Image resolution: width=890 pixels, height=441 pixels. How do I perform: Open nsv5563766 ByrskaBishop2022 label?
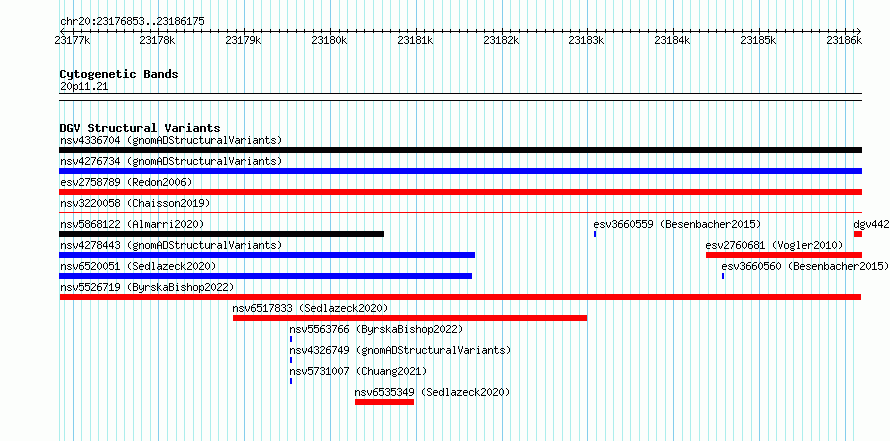tap(376, 329)
